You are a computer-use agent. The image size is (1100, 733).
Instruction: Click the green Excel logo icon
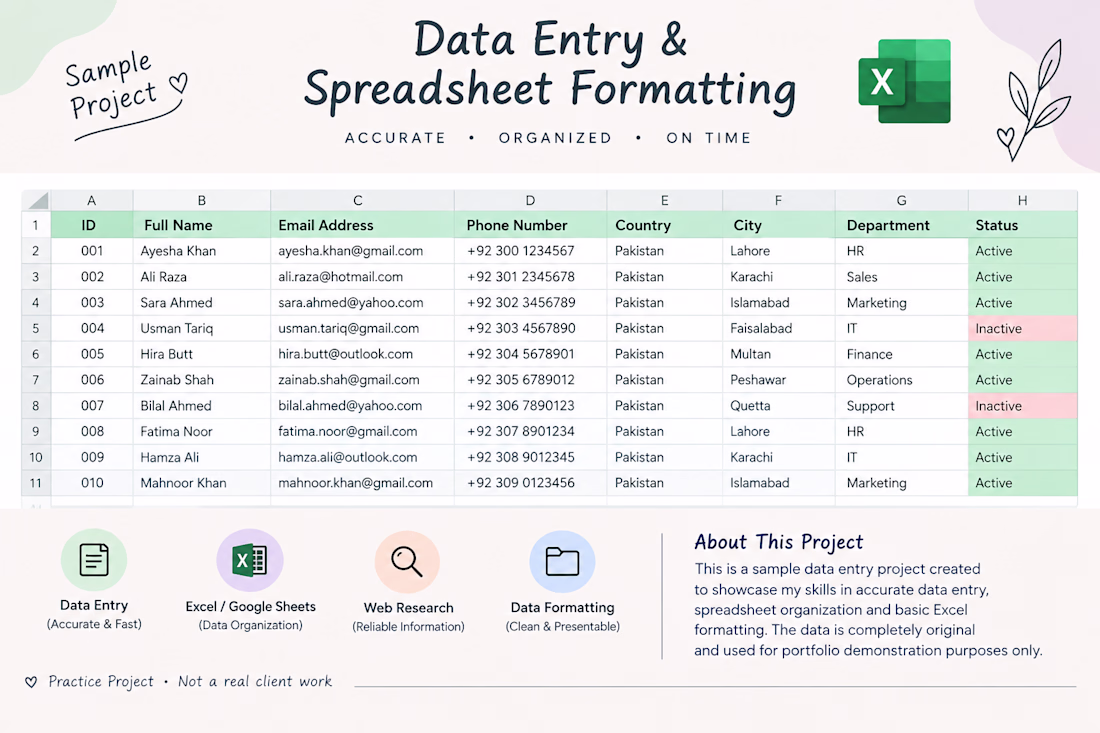904,81
